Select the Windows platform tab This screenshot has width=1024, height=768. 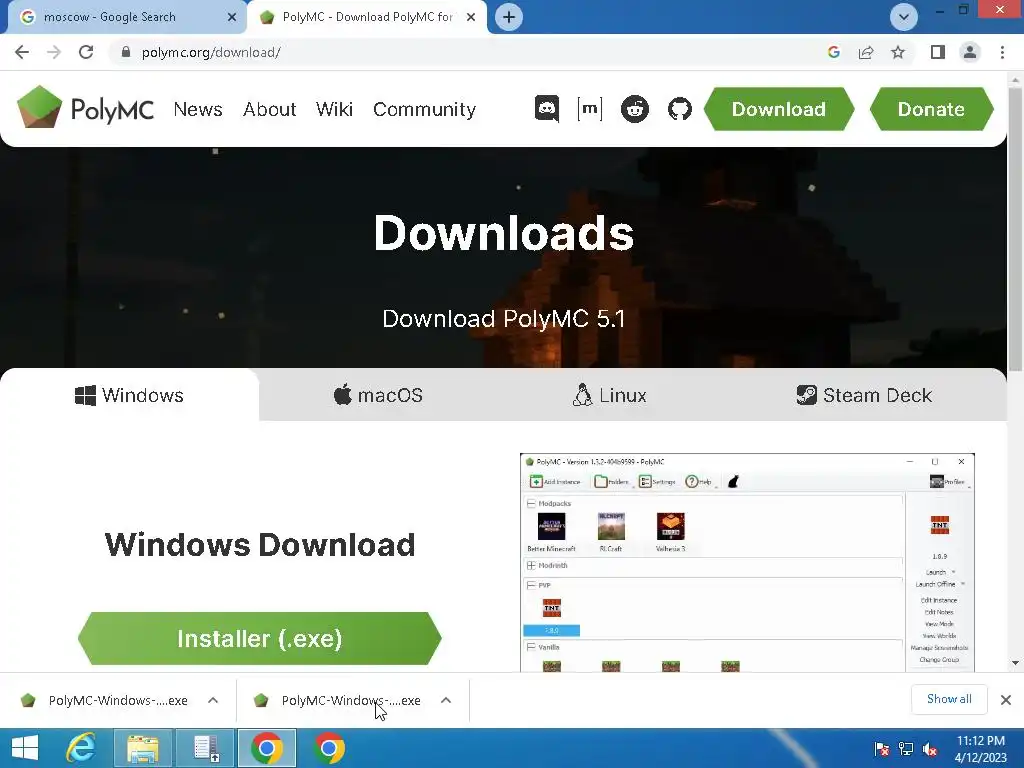(x=129, y=395)
